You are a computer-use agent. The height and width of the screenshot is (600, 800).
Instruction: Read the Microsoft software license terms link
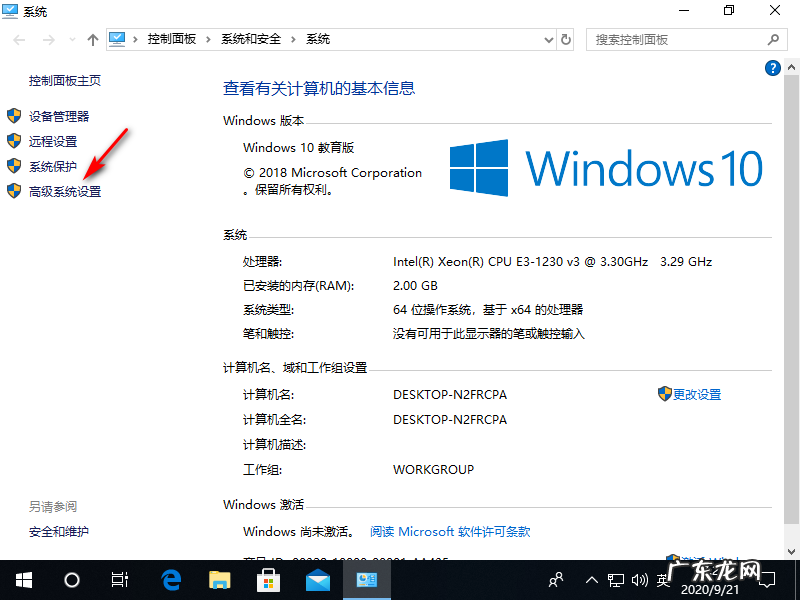(x=450, y=532)
